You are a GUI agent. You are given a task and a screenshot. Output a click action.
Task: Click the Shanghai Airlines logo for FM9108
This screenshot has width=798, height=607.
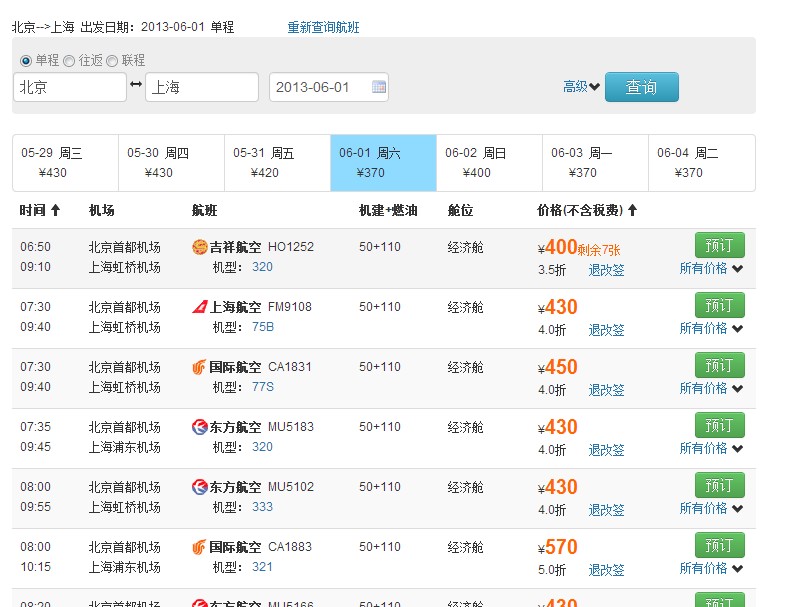click(200, 307)
